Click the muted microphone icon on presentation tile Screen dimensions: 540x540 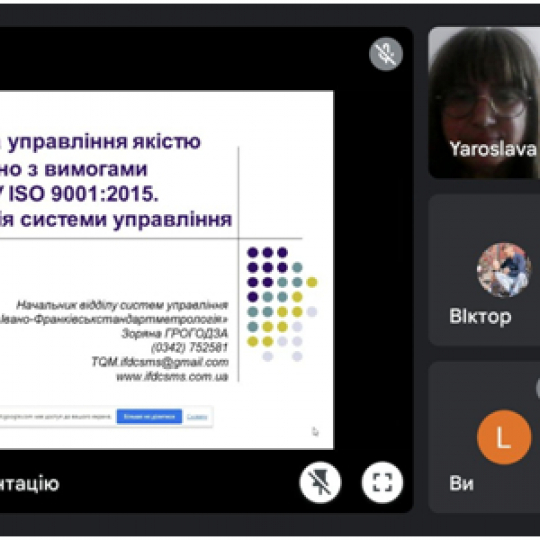pyautogui.click(x=386, y=54)
